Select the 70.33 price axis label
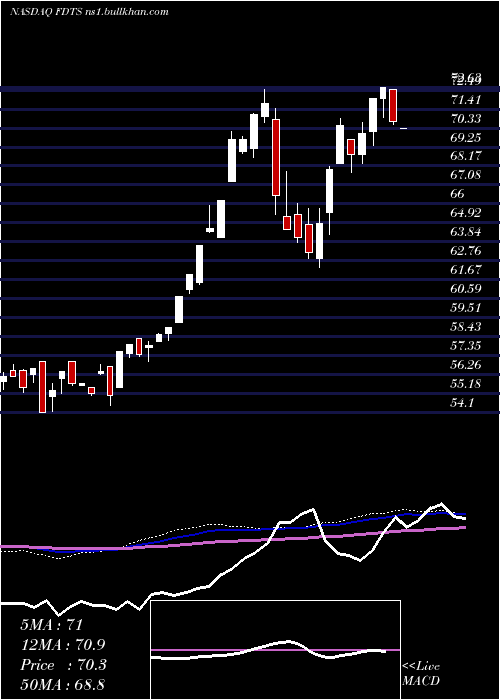 coord(466,118)
